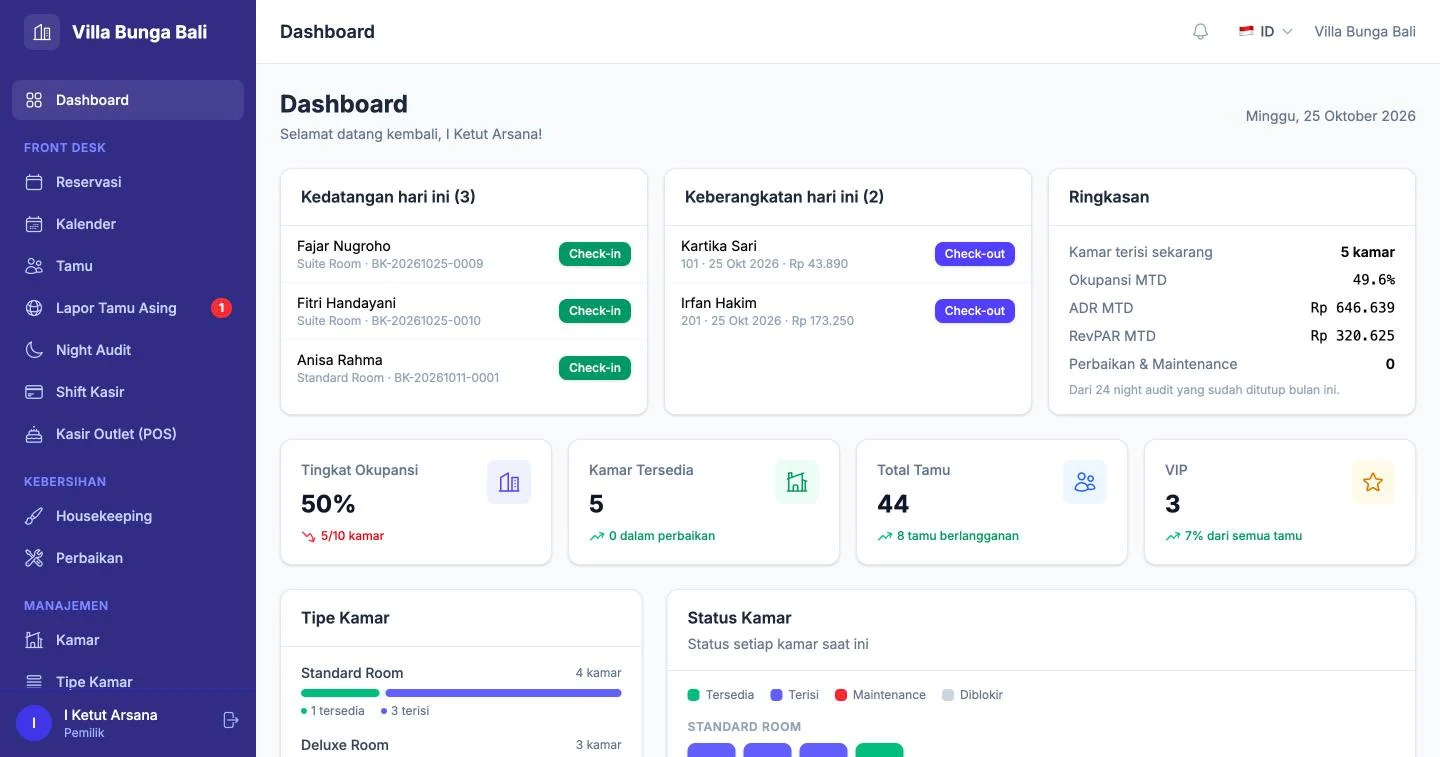
Task: Click the Kalender icon in sidebar
Action: 34,224
